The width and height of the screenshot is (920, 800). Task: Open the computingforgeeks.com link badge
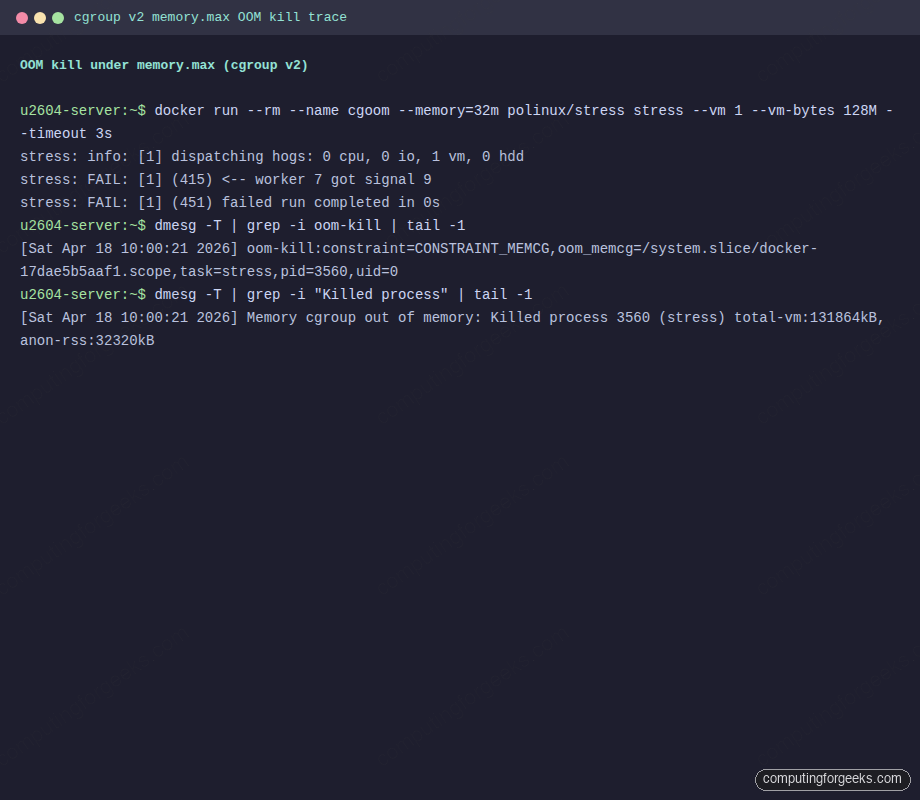click(x=832, y=779)
